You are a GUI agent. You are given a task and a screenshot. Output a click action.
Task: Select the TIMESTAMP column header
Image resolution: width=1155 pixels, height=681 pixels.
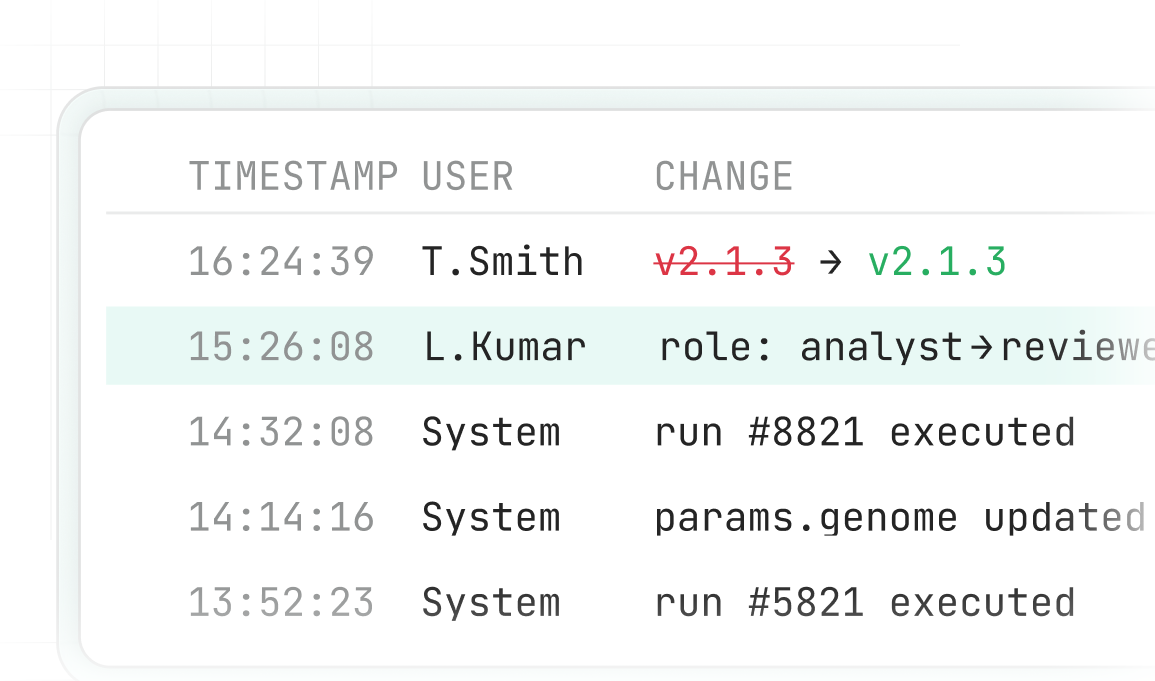tap(293, 177)
